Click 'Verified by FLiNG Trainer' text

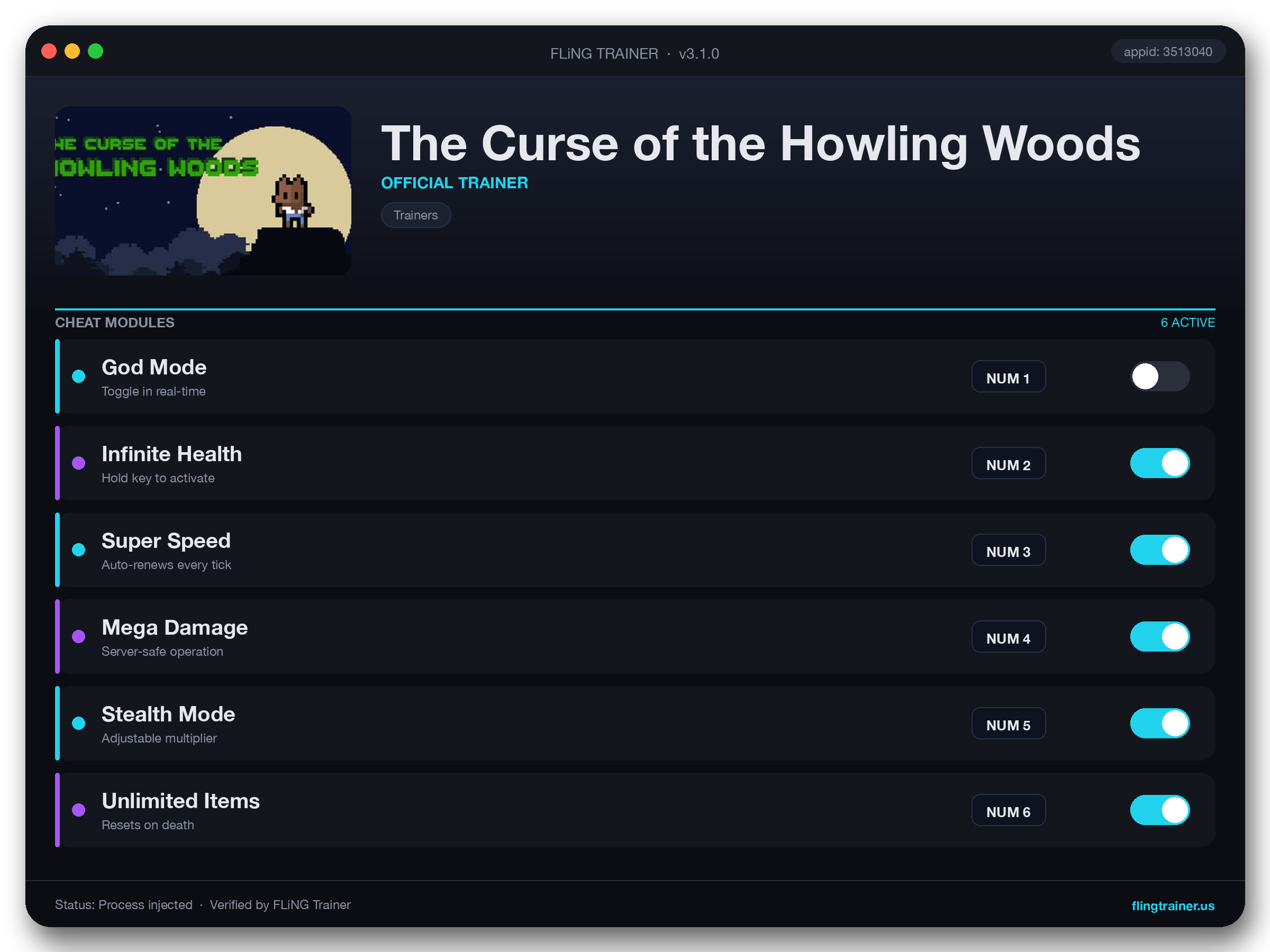click(x=280, y=905)
